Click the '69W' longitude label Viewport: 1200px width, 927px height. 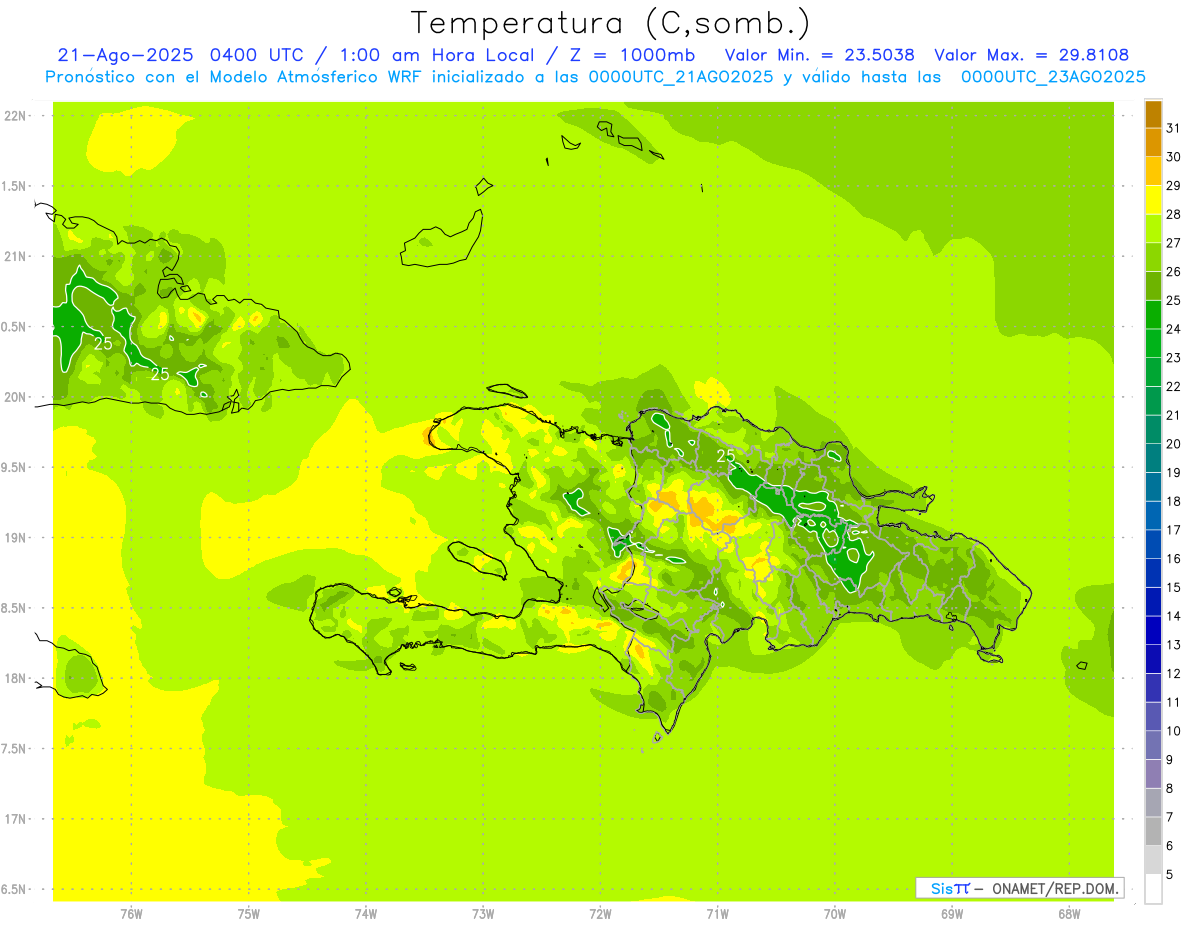pos(952,914)
